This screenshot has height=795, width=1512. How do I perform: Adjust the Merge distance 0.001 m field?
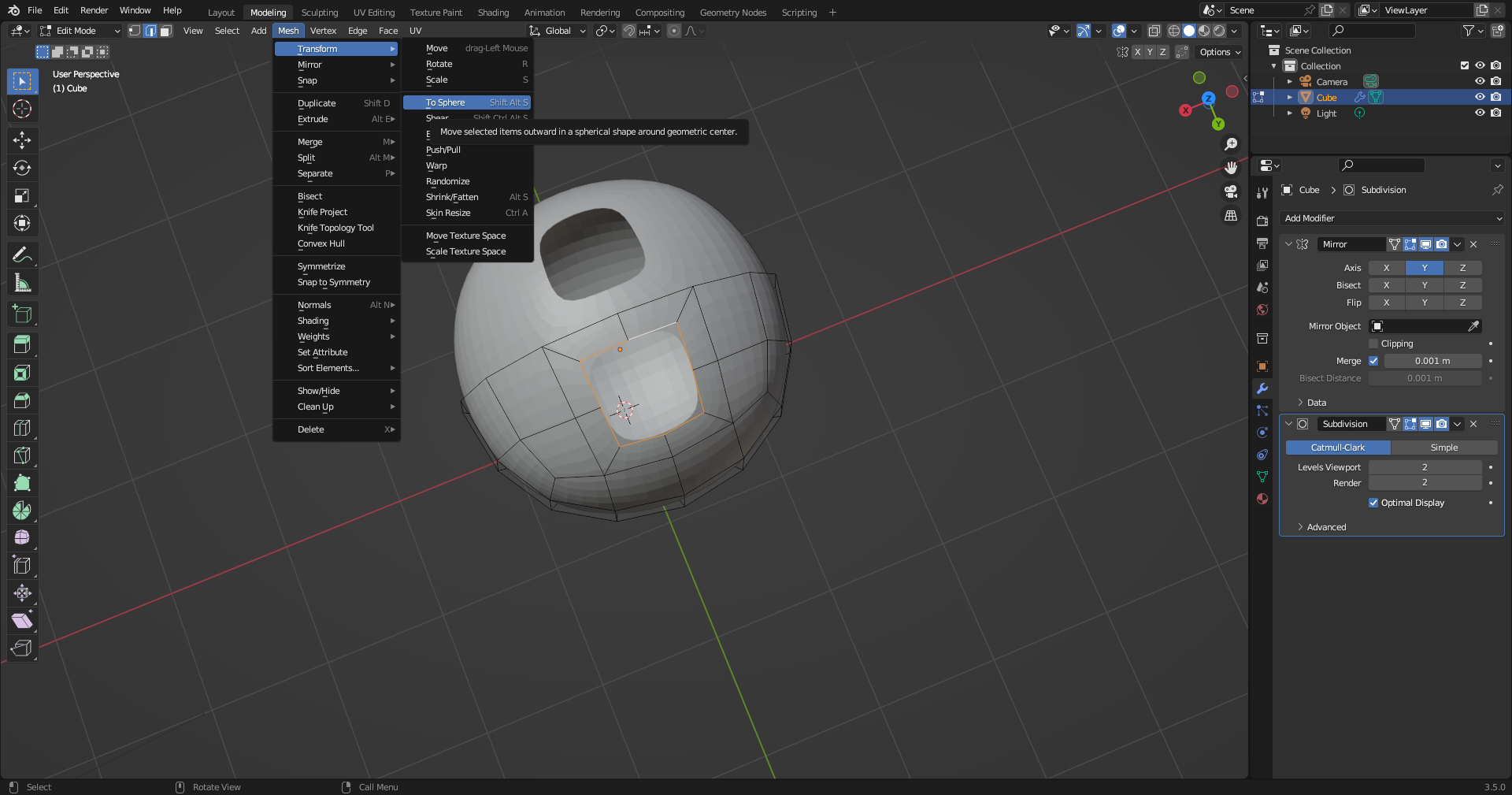(1432, 361)
